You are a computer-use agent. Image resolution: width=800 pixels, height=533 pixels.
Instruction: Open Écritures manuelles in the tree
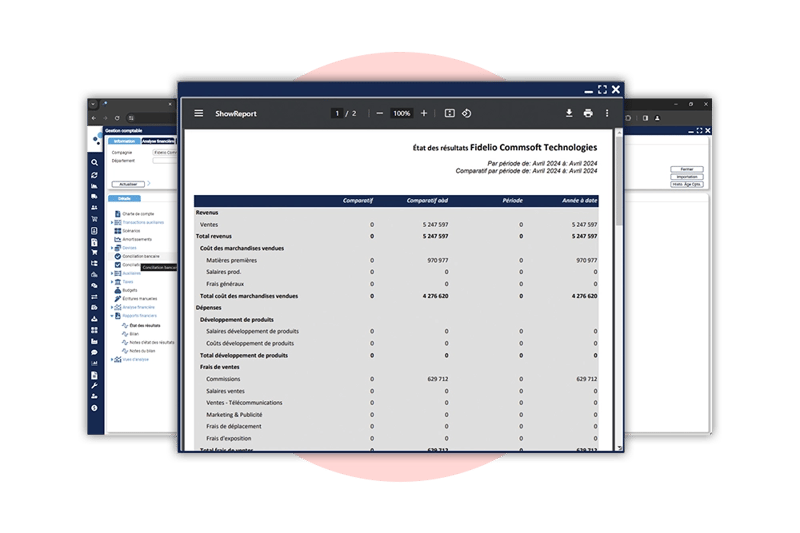pyautogui.click(x=140, y=299)
